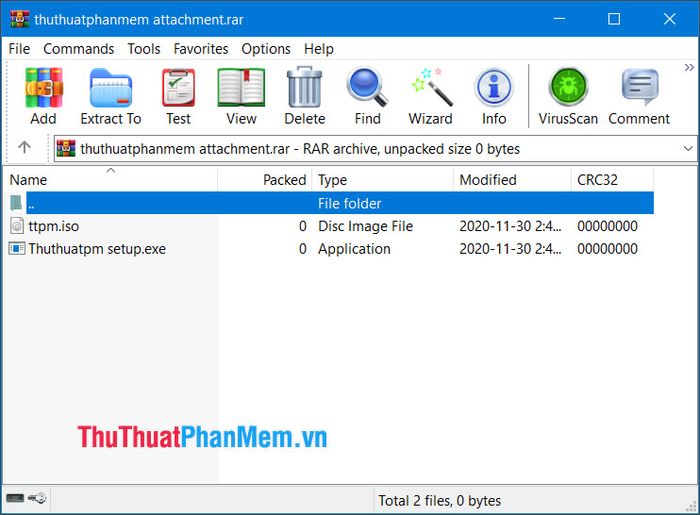
Task: Click the archive icon in address bar
Action: [x=66, y=149]
